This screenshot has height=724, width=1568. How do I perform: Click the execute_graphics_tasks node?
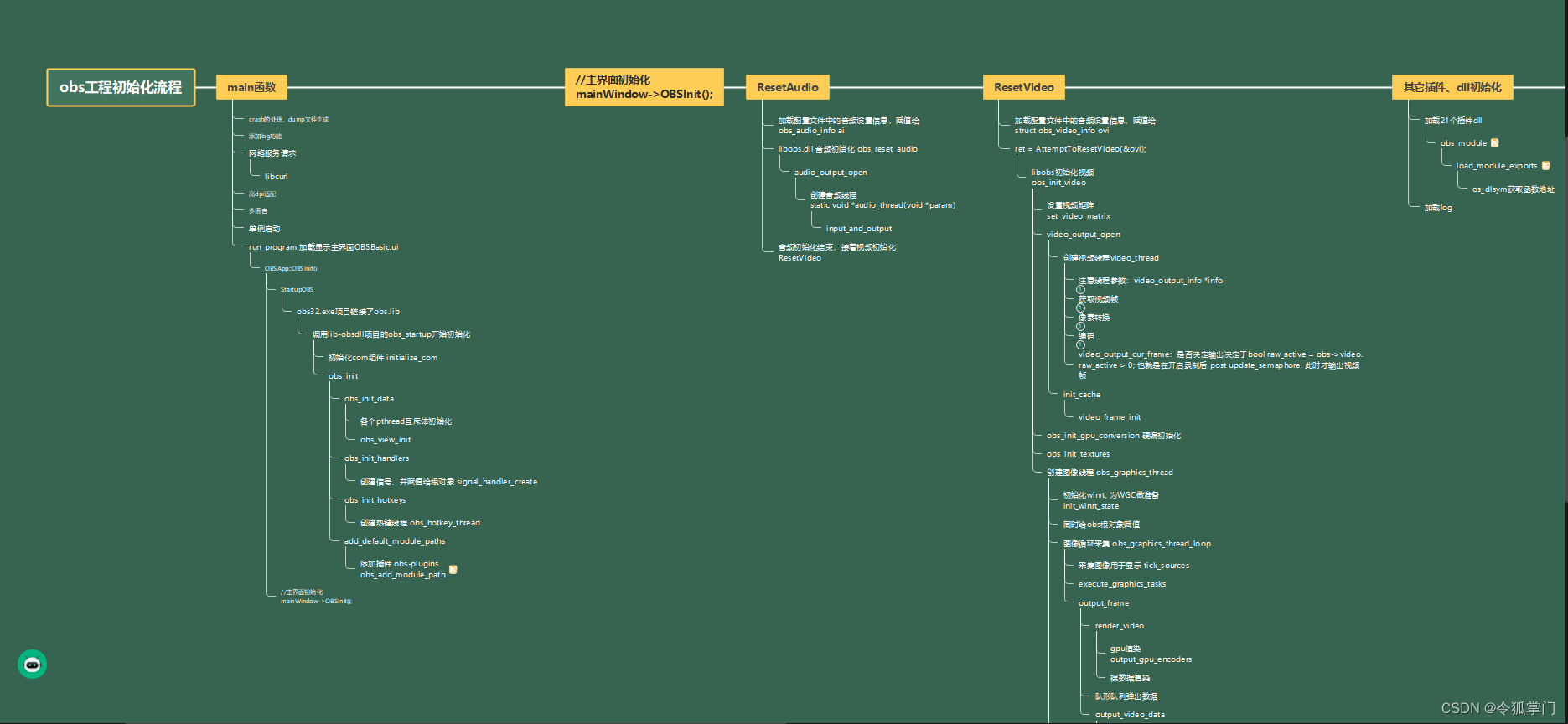coord(1122,584)
